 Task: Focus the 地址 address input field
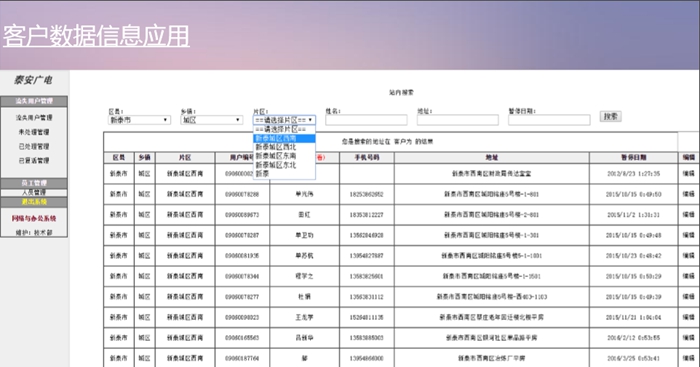(458, 120)
